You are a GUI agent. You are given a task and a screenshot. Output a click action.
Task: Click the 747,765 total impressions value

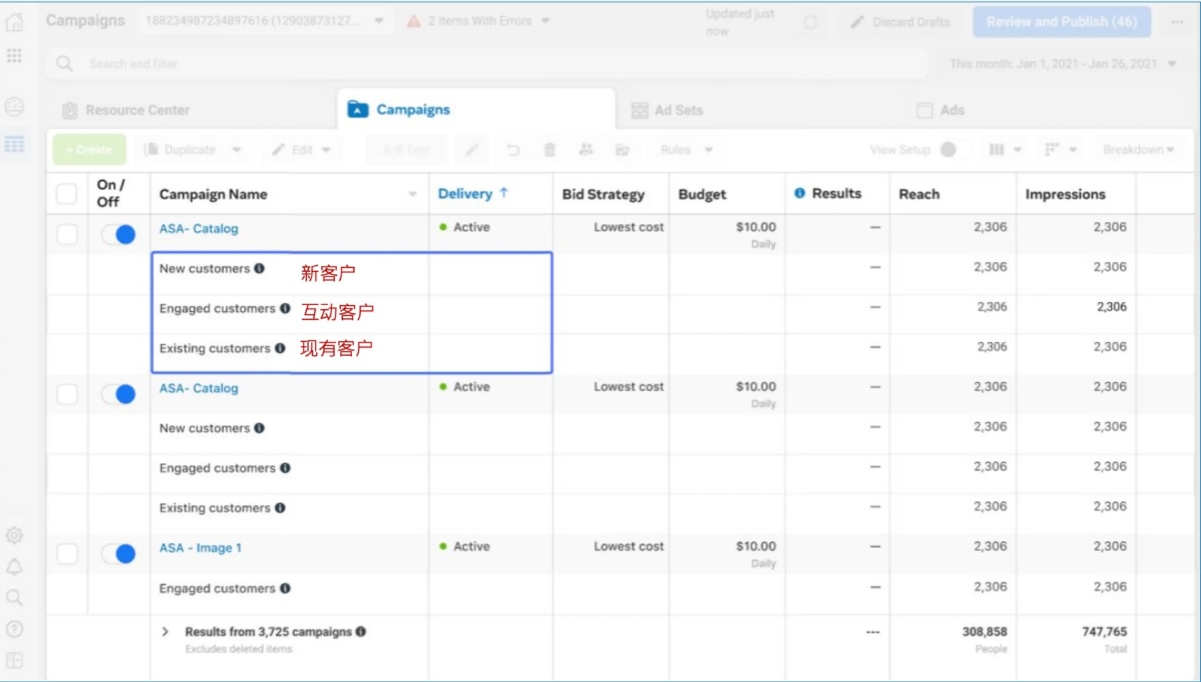(1104, 632)
